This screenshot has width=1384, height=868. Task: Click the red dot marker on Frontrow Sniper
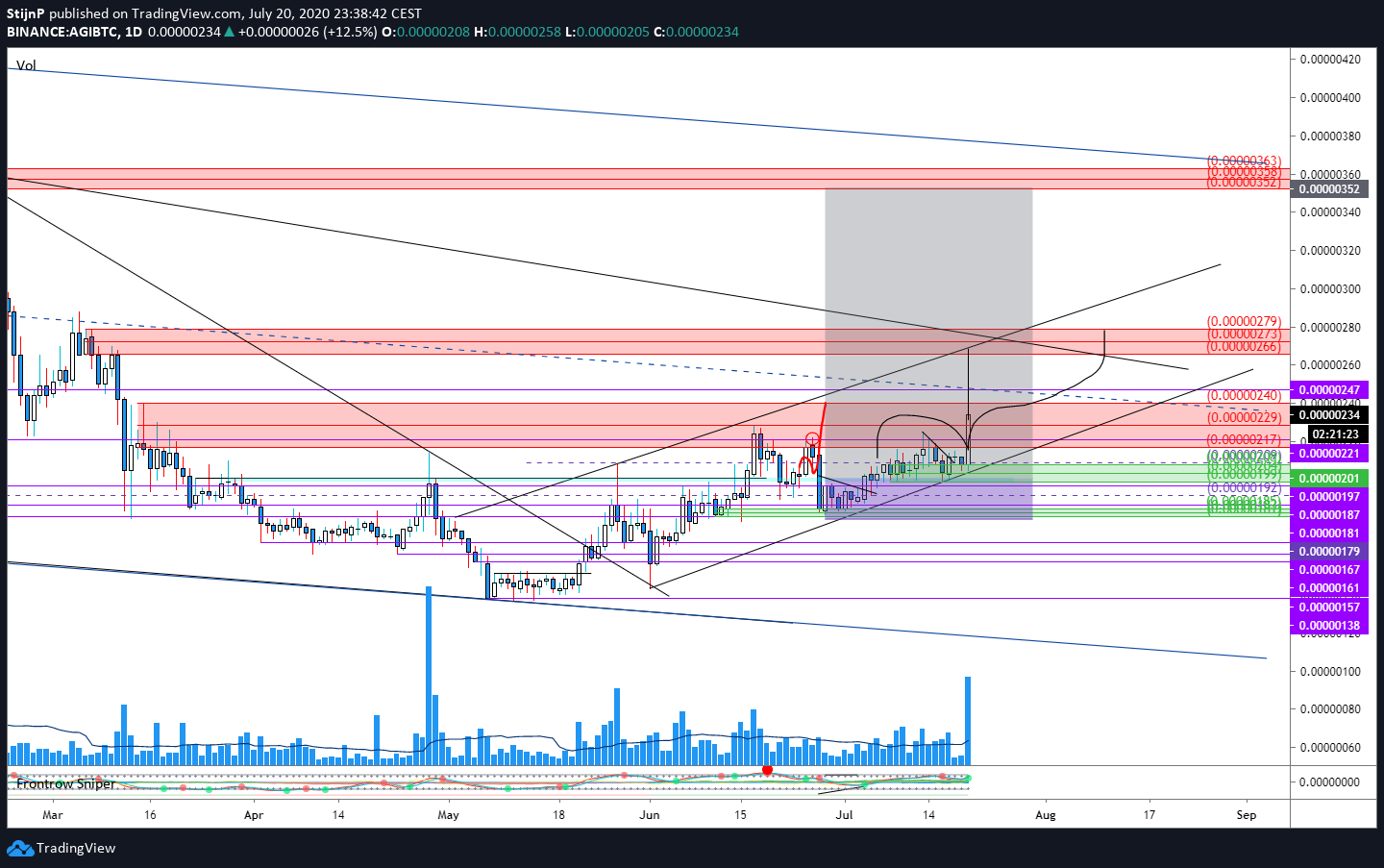click(767, 771)
